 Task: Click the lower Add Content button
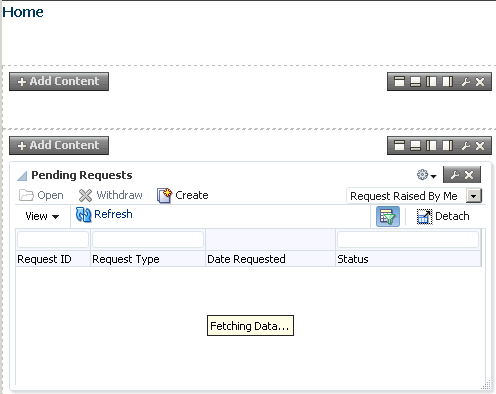pyautogui.click(x=59, y=145)
